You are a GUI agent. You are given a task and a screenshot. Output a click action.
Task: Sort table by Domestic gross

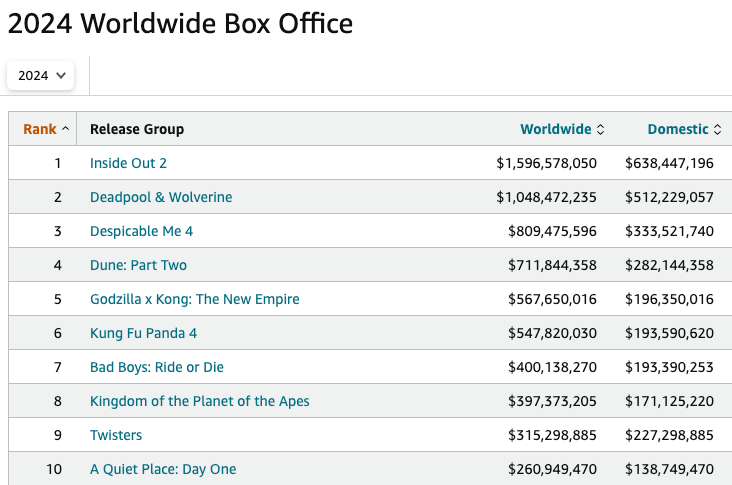(678, 129)
